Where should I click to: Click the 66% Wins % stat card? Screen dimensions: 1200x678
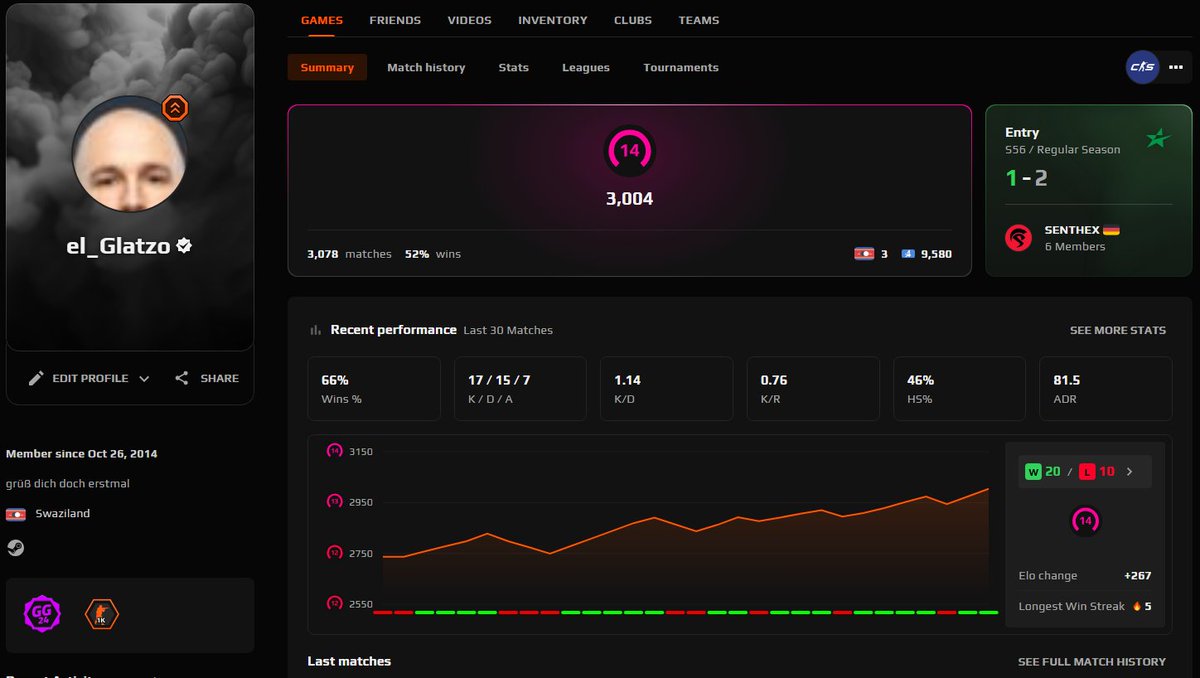(x=374, y=389)
